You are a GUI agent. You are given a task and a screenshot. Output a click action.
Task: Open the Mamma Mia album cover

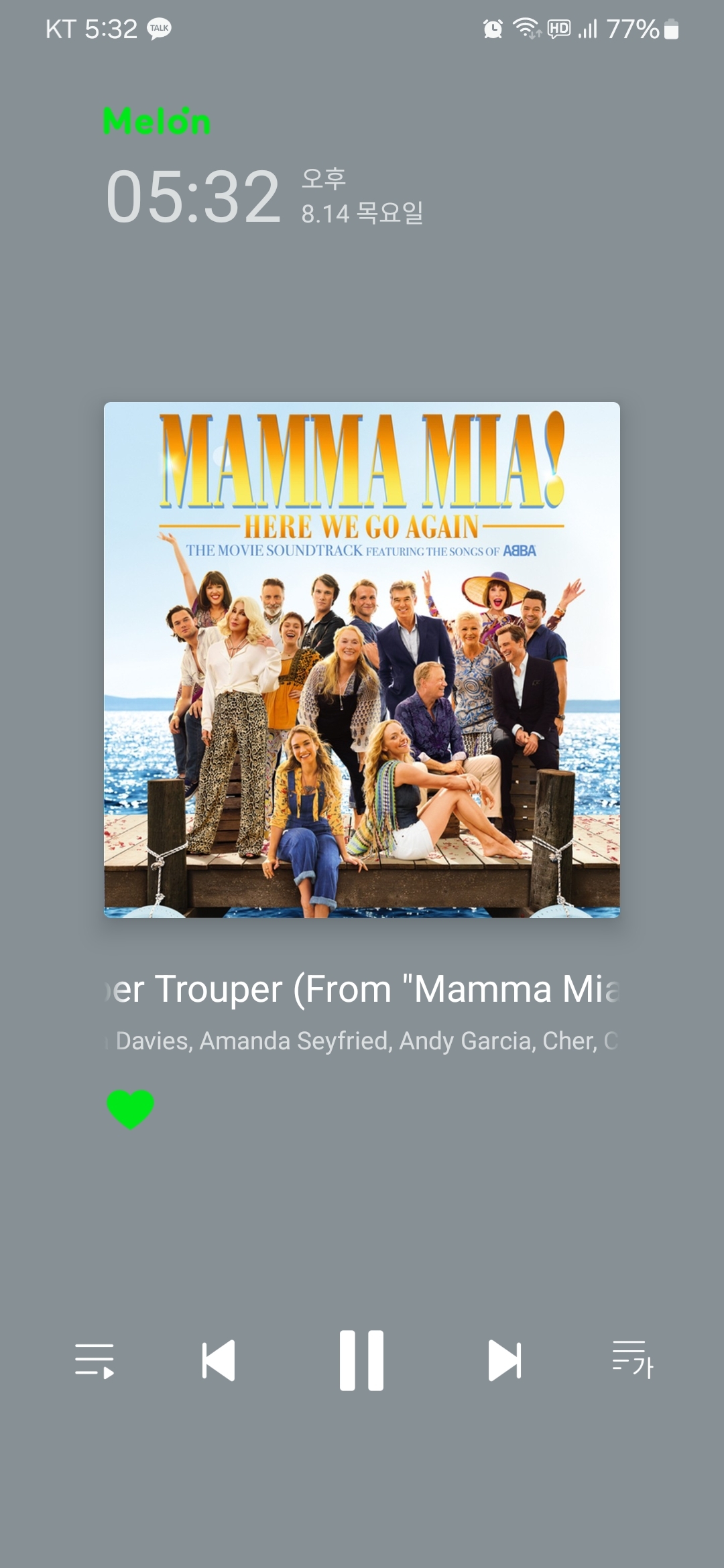362,660
